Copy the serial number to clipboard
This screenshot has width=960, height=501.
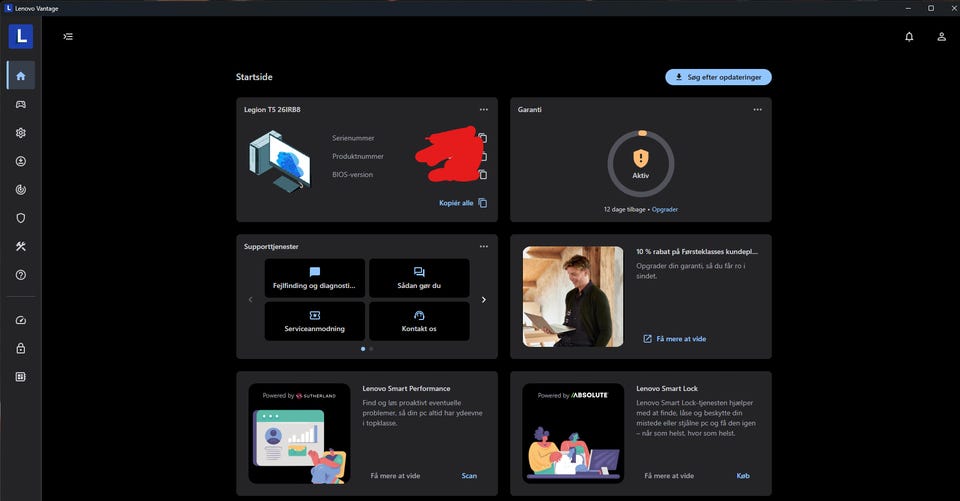coord(483,138)
